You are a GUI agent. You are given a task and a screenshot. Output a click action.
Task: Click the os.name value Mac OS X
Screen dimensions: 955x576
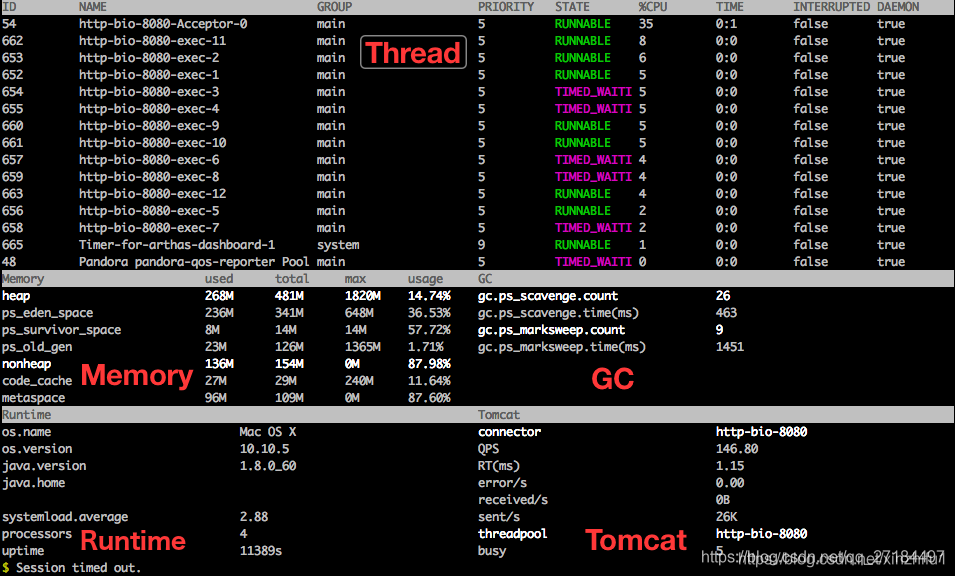(268, 432)
